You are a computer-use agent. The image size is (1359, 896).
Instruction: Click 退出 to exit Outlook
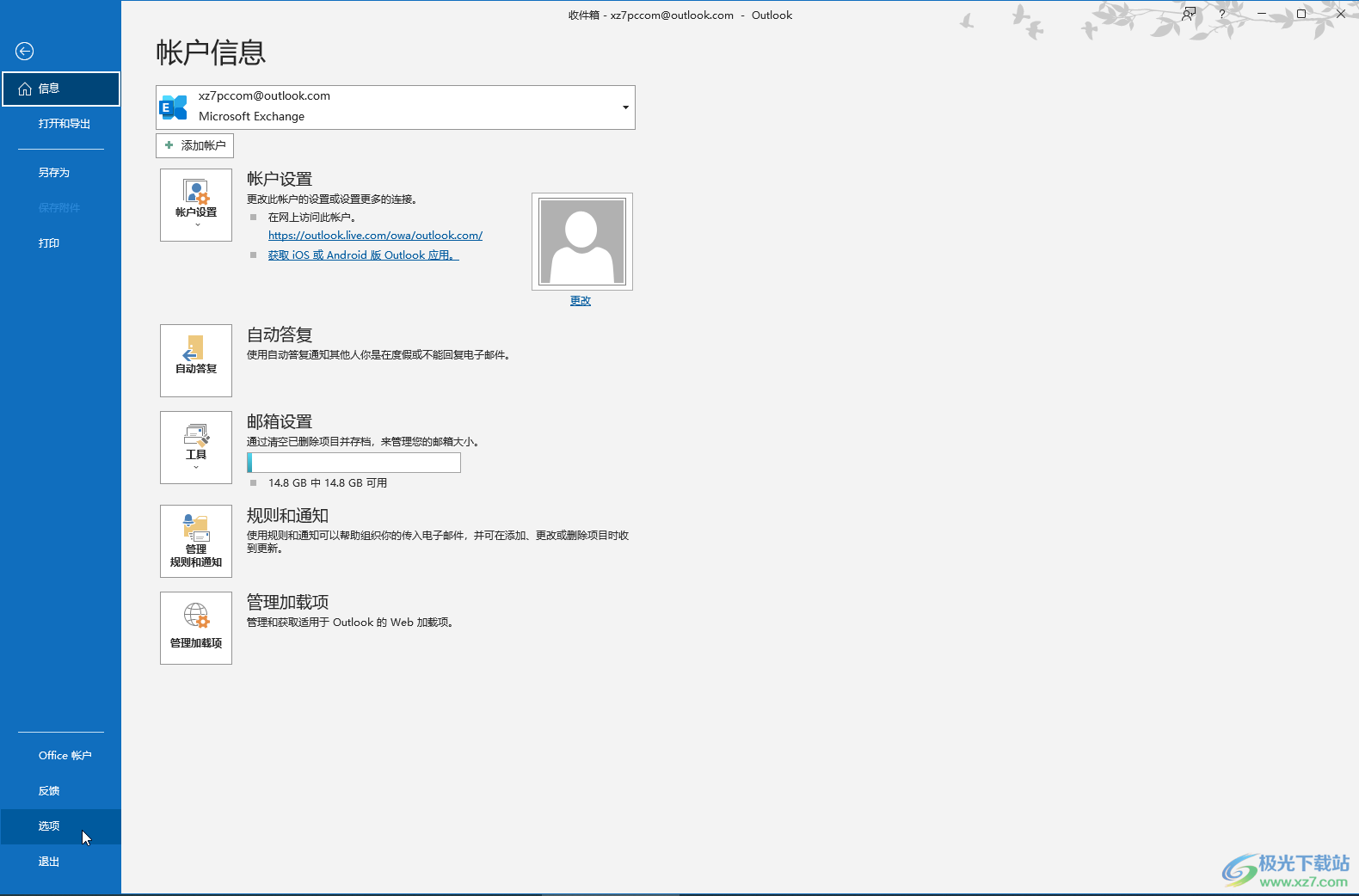60,862
